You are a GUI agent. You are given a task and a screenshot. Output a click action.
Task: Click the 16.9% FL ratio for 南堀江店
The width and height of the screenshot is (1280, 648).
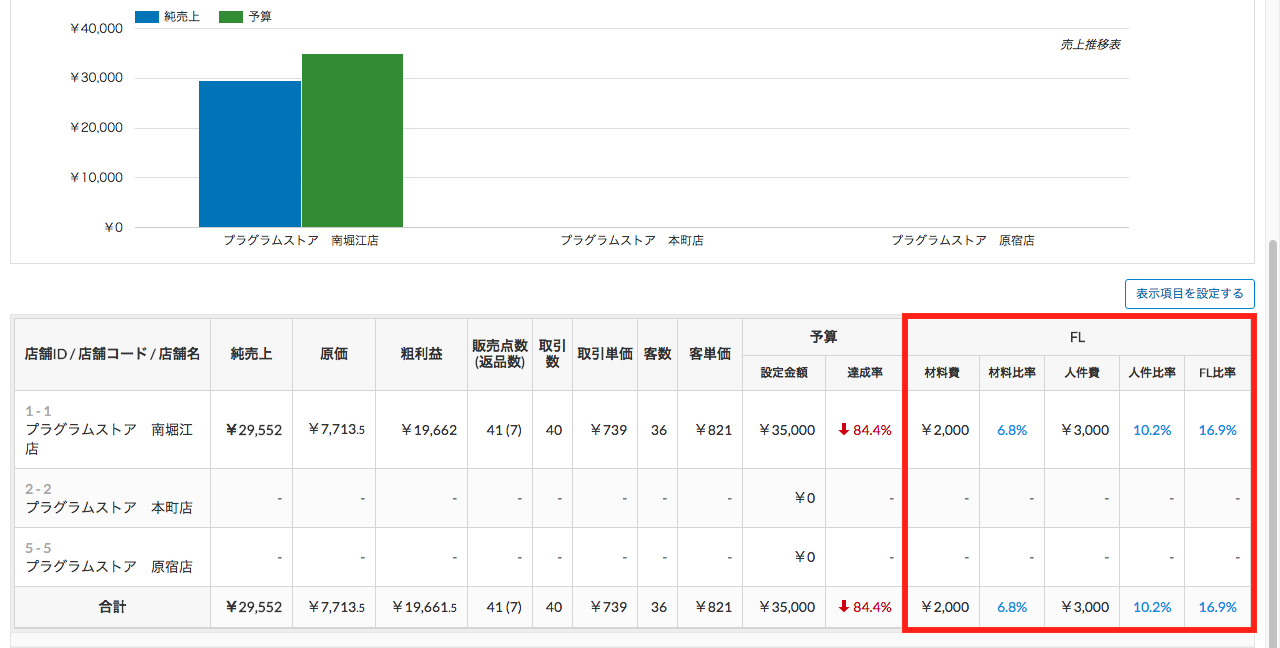coord(1218,430)
